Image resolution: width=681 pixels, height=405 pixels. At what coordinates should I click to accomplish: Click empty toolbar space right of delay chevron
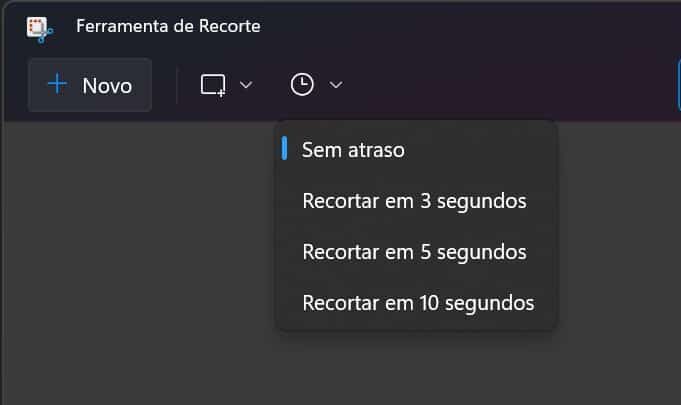click(500, 85)
